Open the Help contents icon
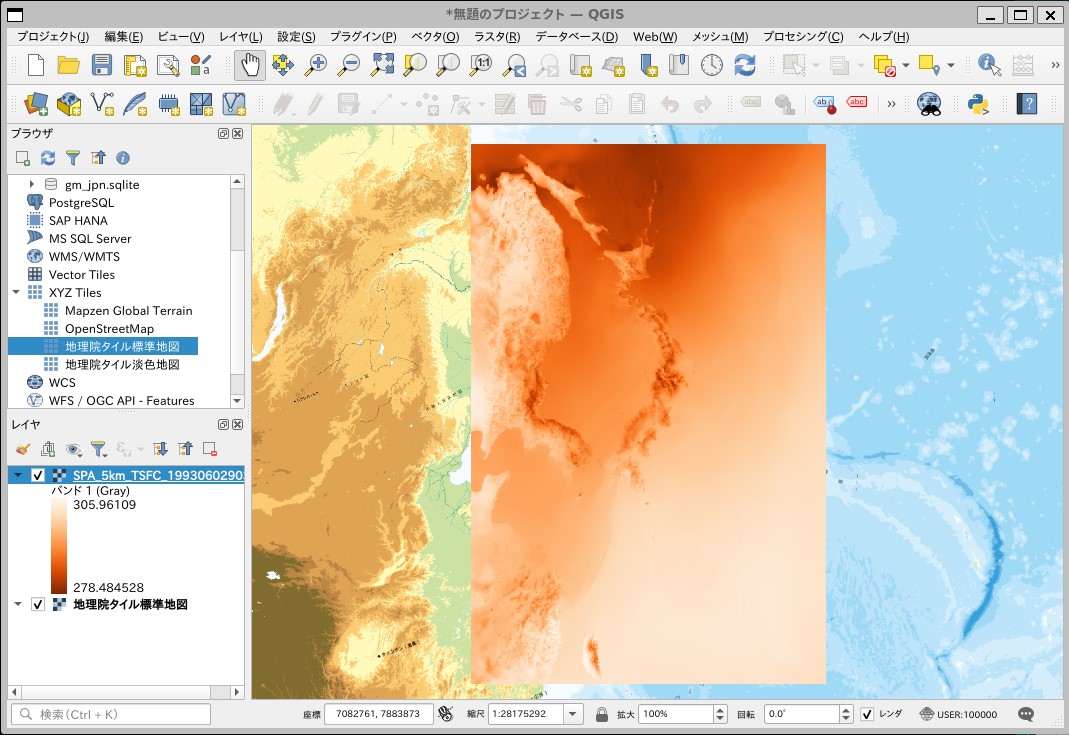This screenshot has height=735, width=1069. pos(1027,104)
